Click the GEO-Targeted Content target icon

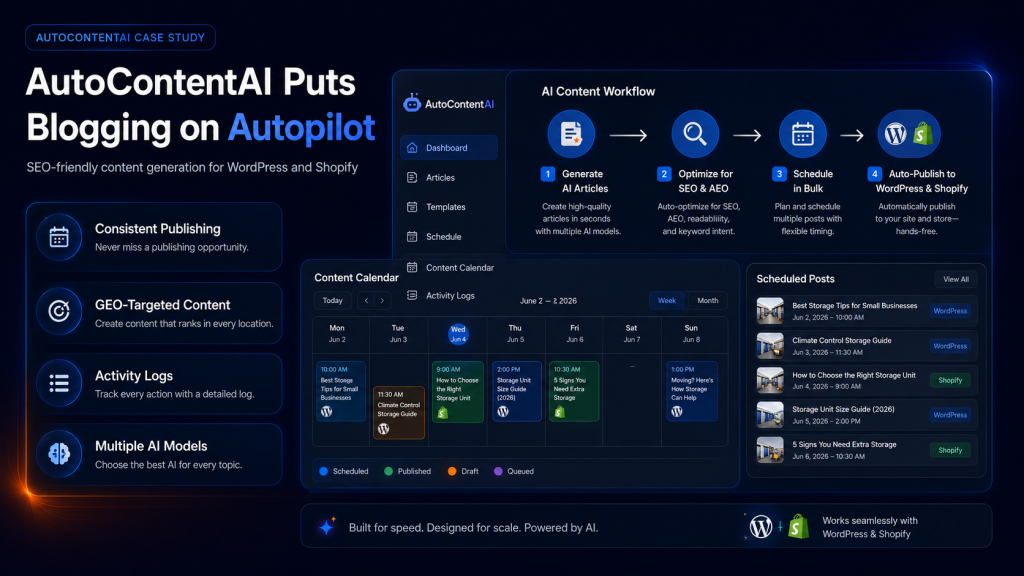click(59, 311)
